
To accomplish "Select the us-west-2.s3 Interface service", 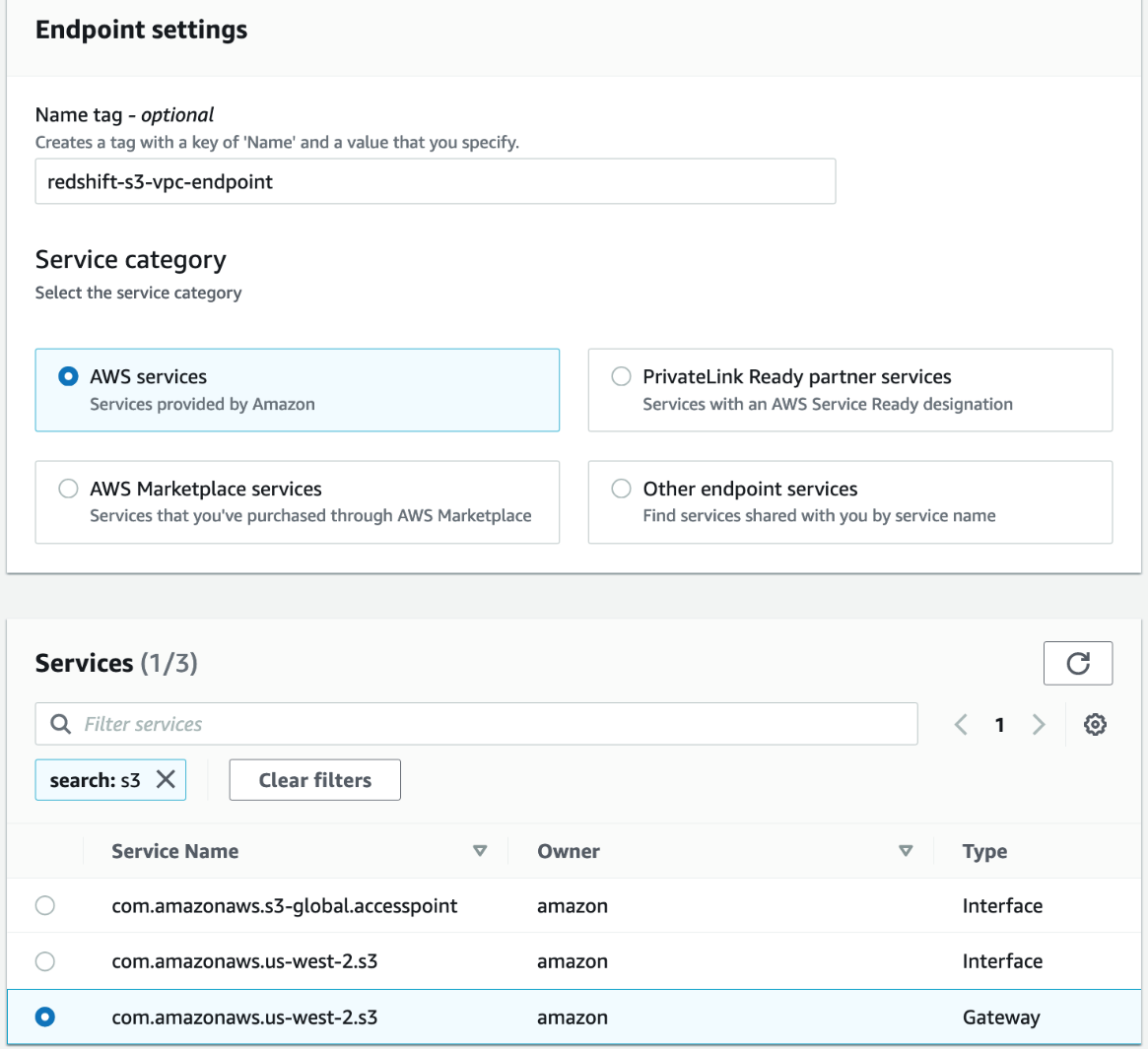I will point(45,960).
